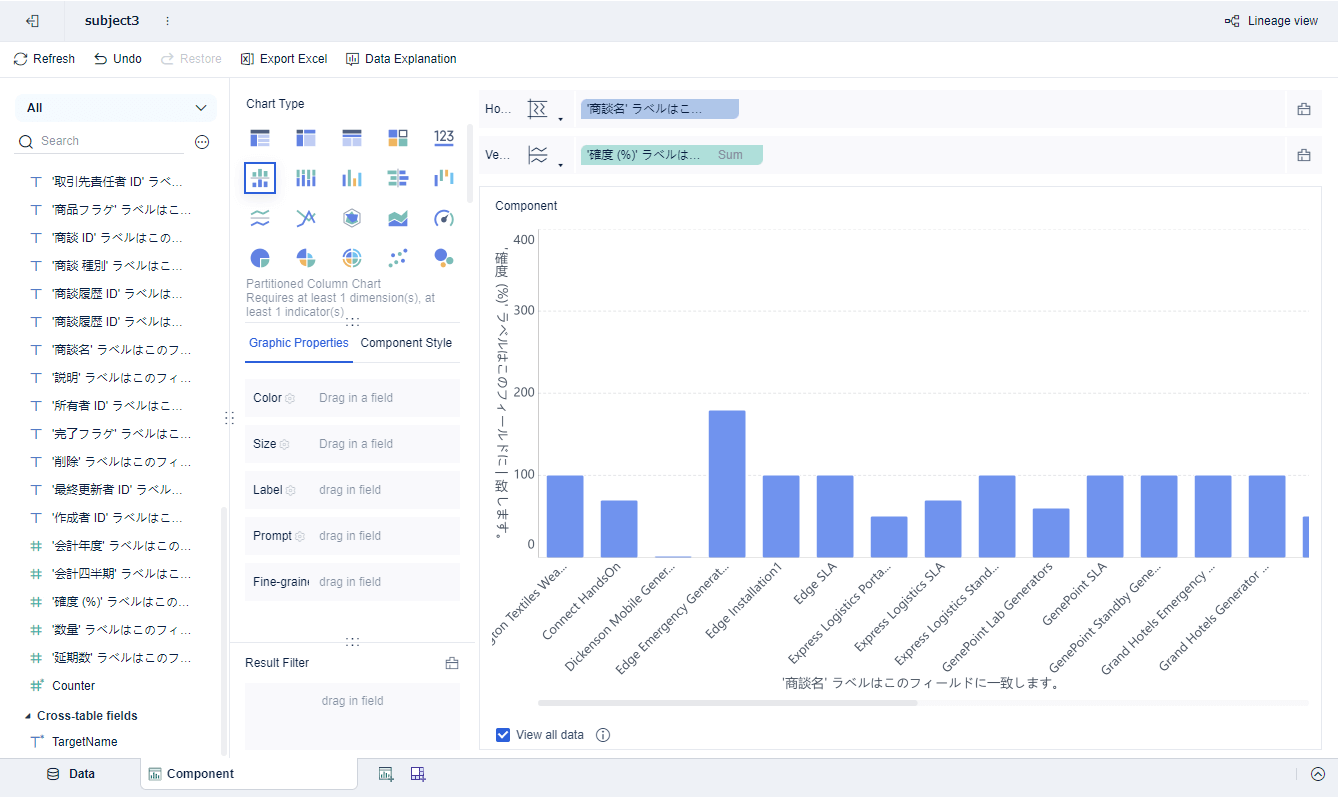This screenshot has height=797, width=1338.
Task: Click the Edge Emergency Generator bar in chart
Action: click(727, 484)
